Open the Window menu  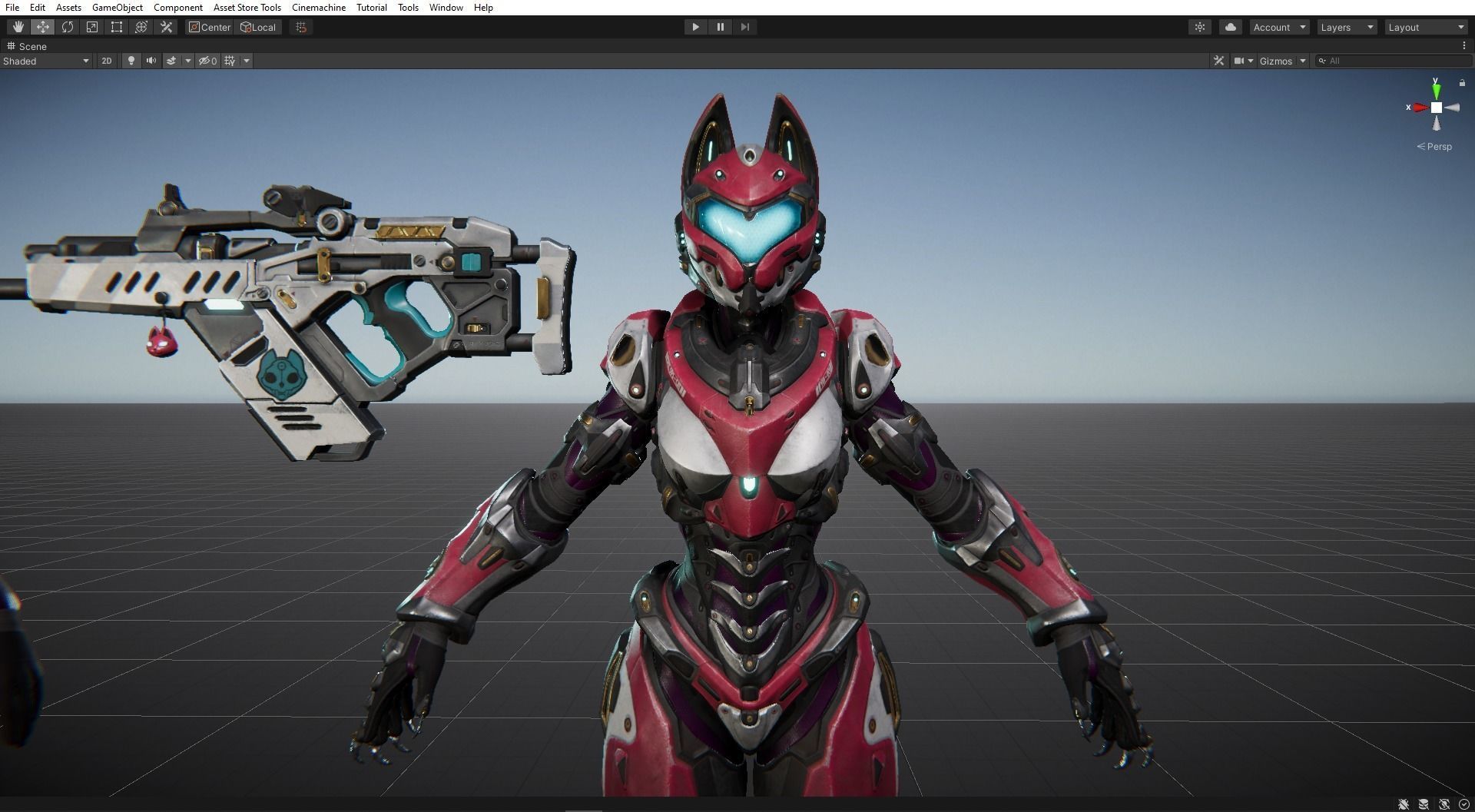pyautogui.click(x=446, y=7)
